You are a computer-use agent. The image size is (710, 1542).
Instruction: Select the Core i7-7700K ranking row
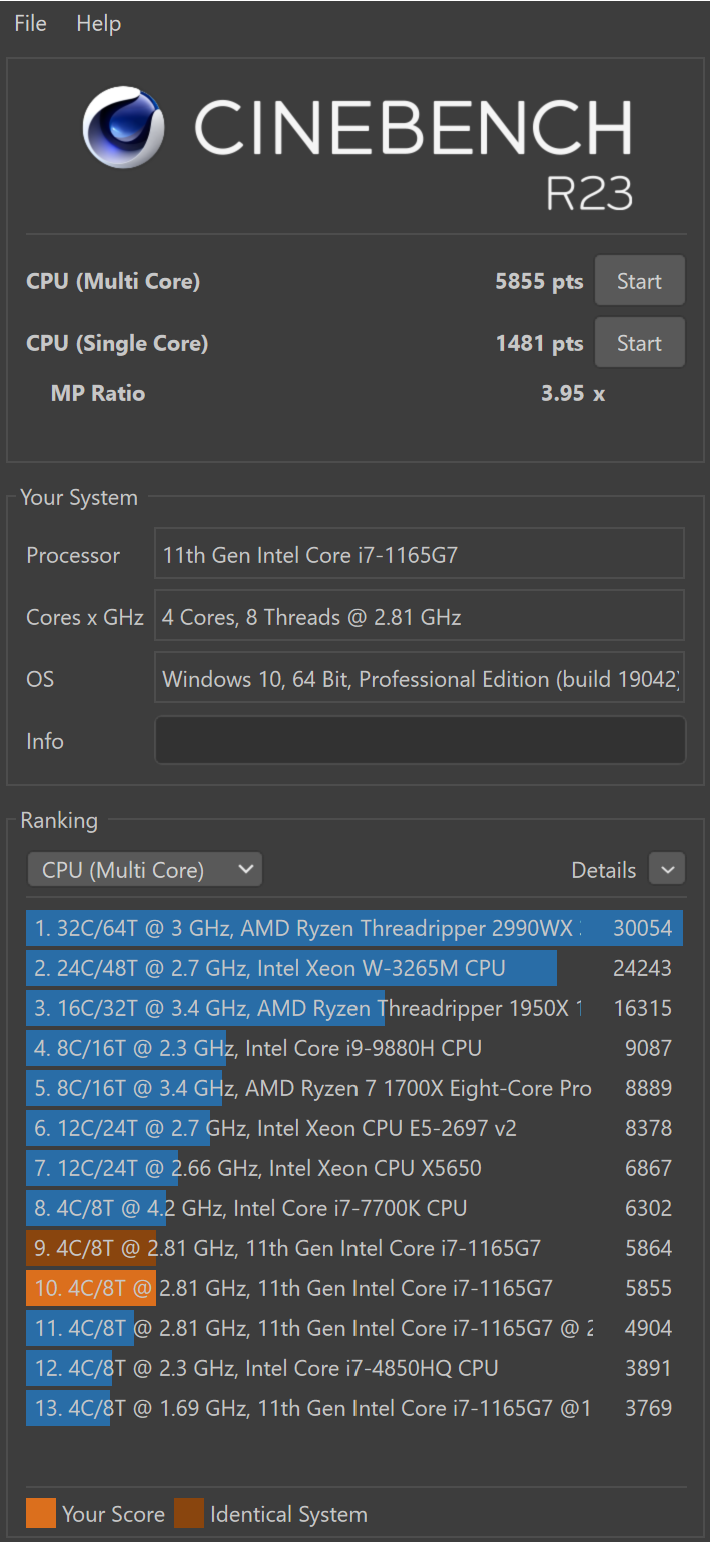[x=354, y=1208]
